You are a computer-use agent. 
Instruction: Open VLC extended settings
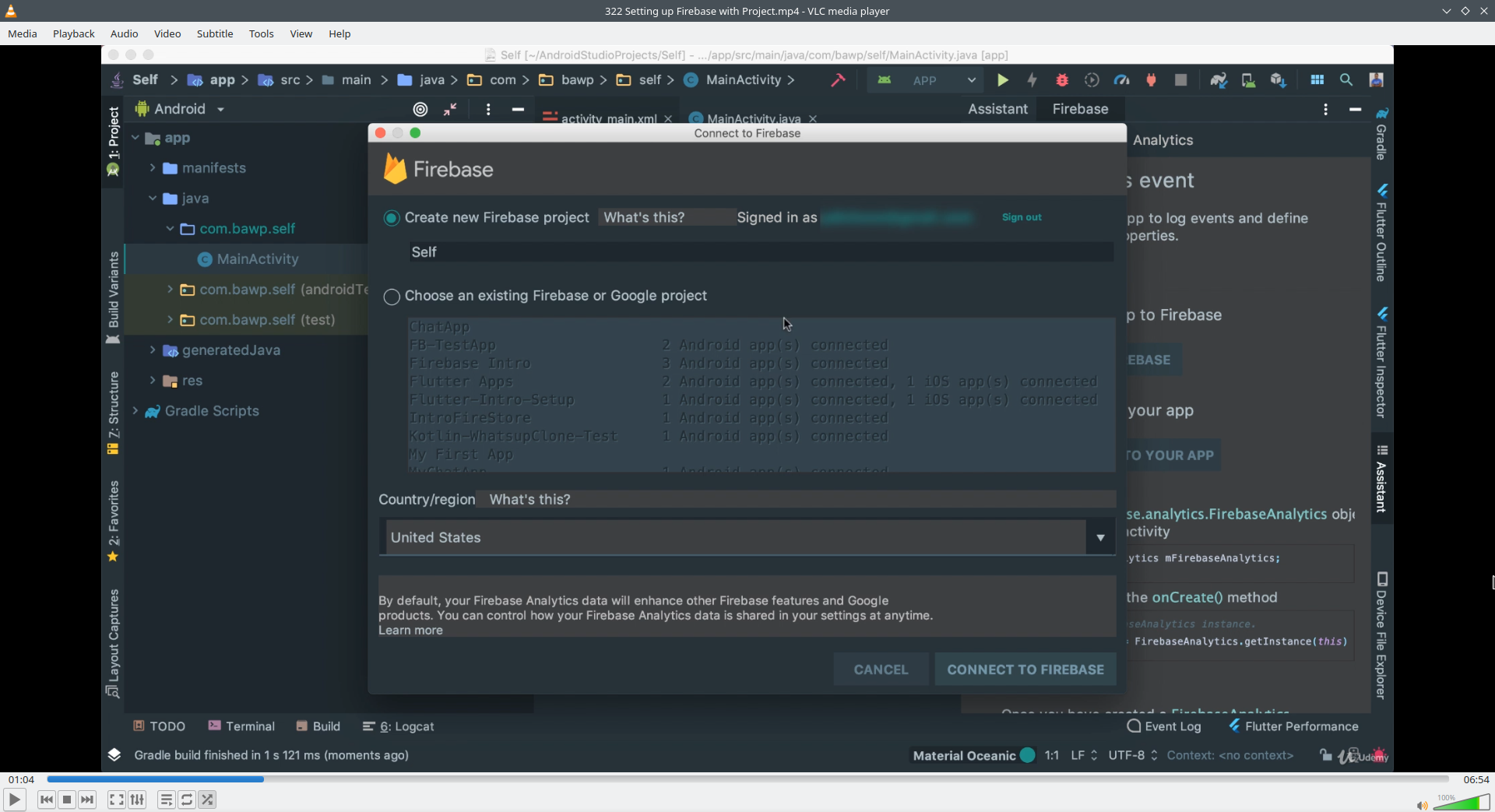(137, 800)
